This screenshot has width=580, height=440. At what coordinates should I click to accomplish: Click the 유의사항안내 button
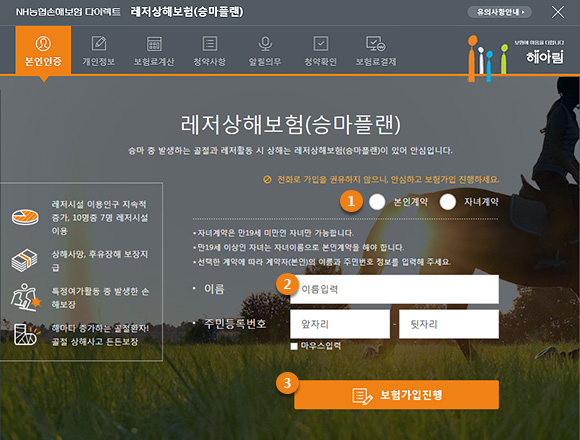pyautogui.click(x=500, y=12)
